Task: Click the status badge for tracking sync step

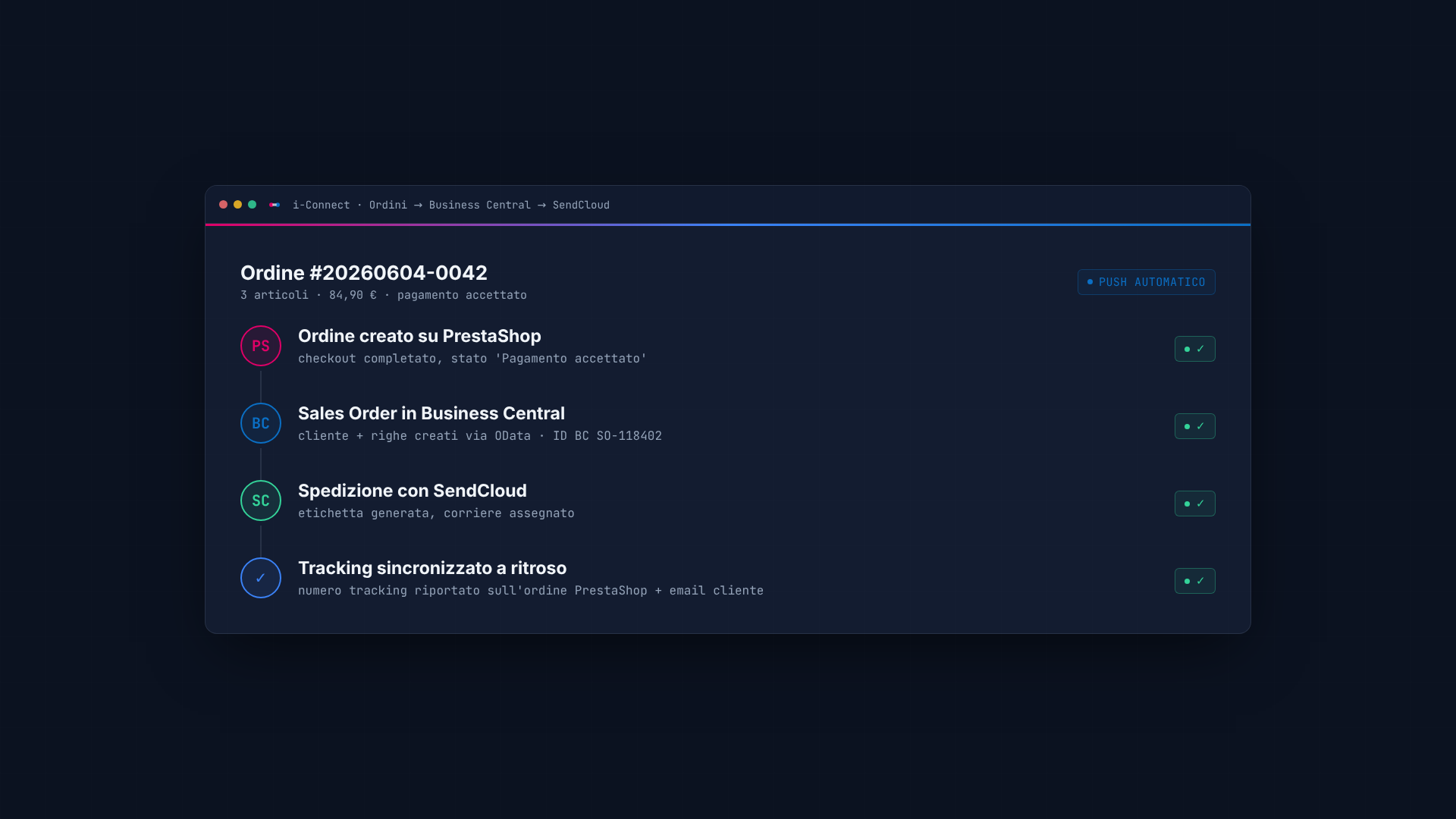Action: click(x=1194, y=581)
